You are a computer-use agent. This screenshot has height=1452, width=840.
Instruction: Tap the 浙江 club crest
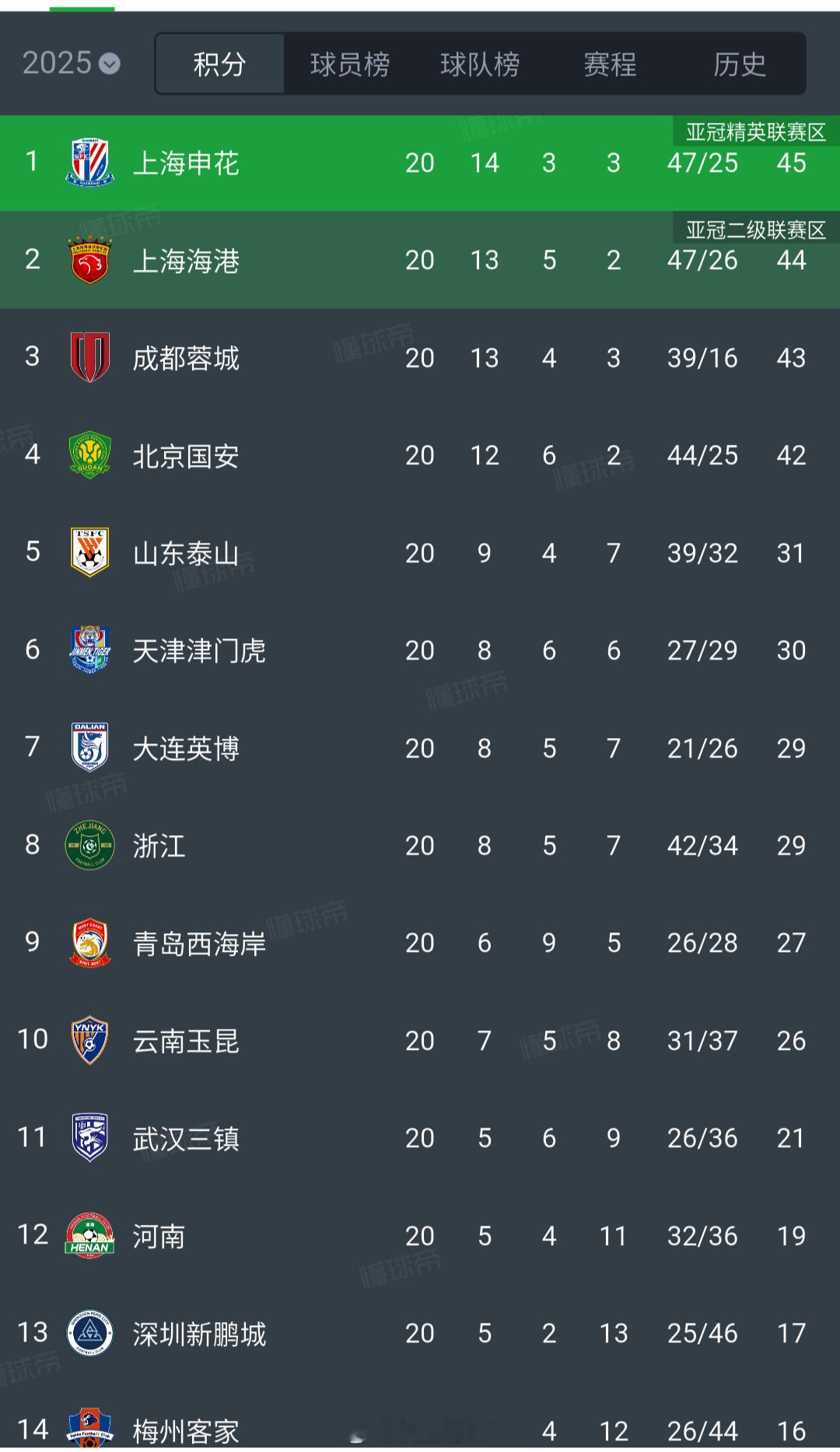(x=89, y=845)
